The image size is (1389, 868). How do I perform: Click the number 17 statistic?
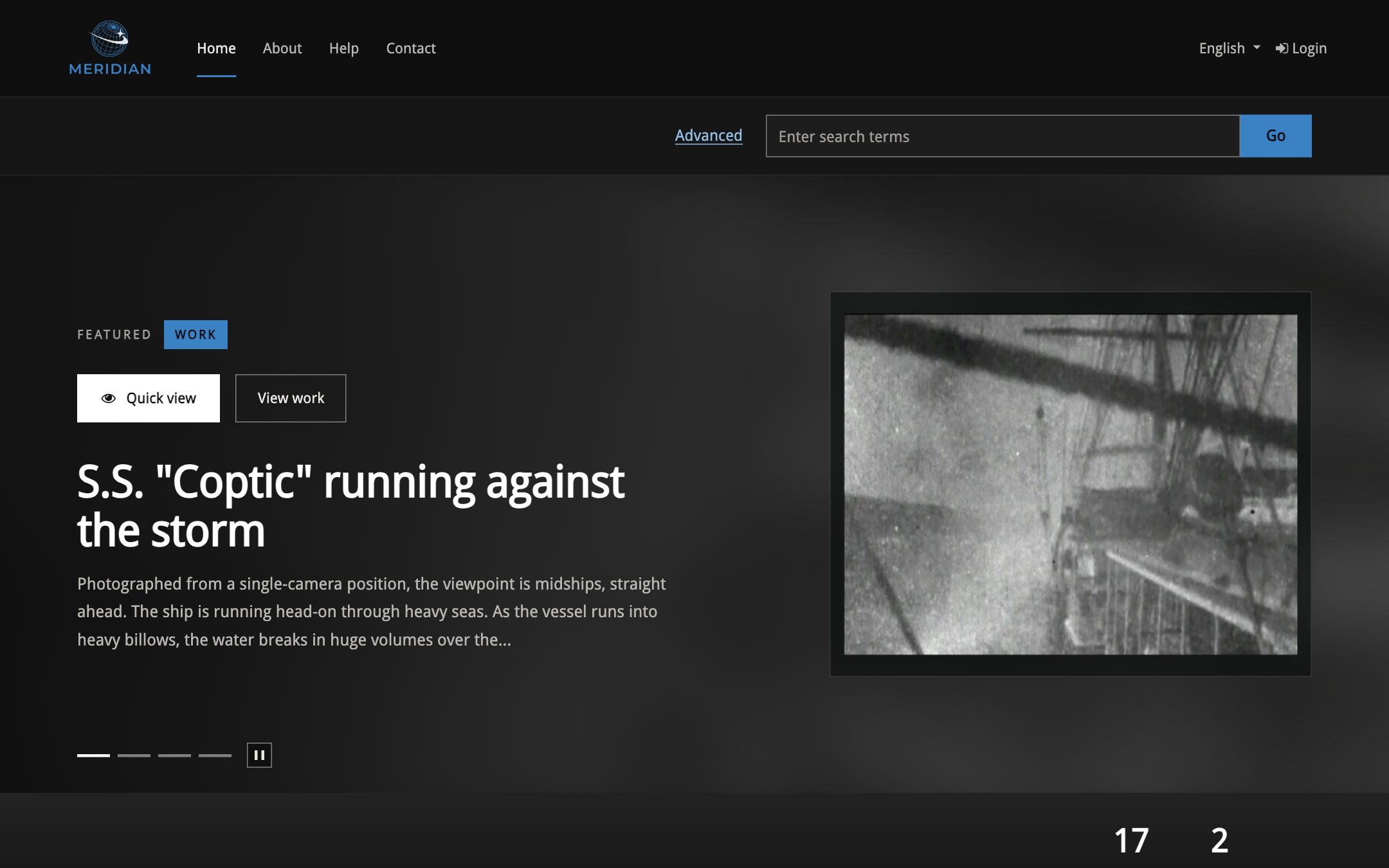pyautogui.click(x=1131, y=840)
